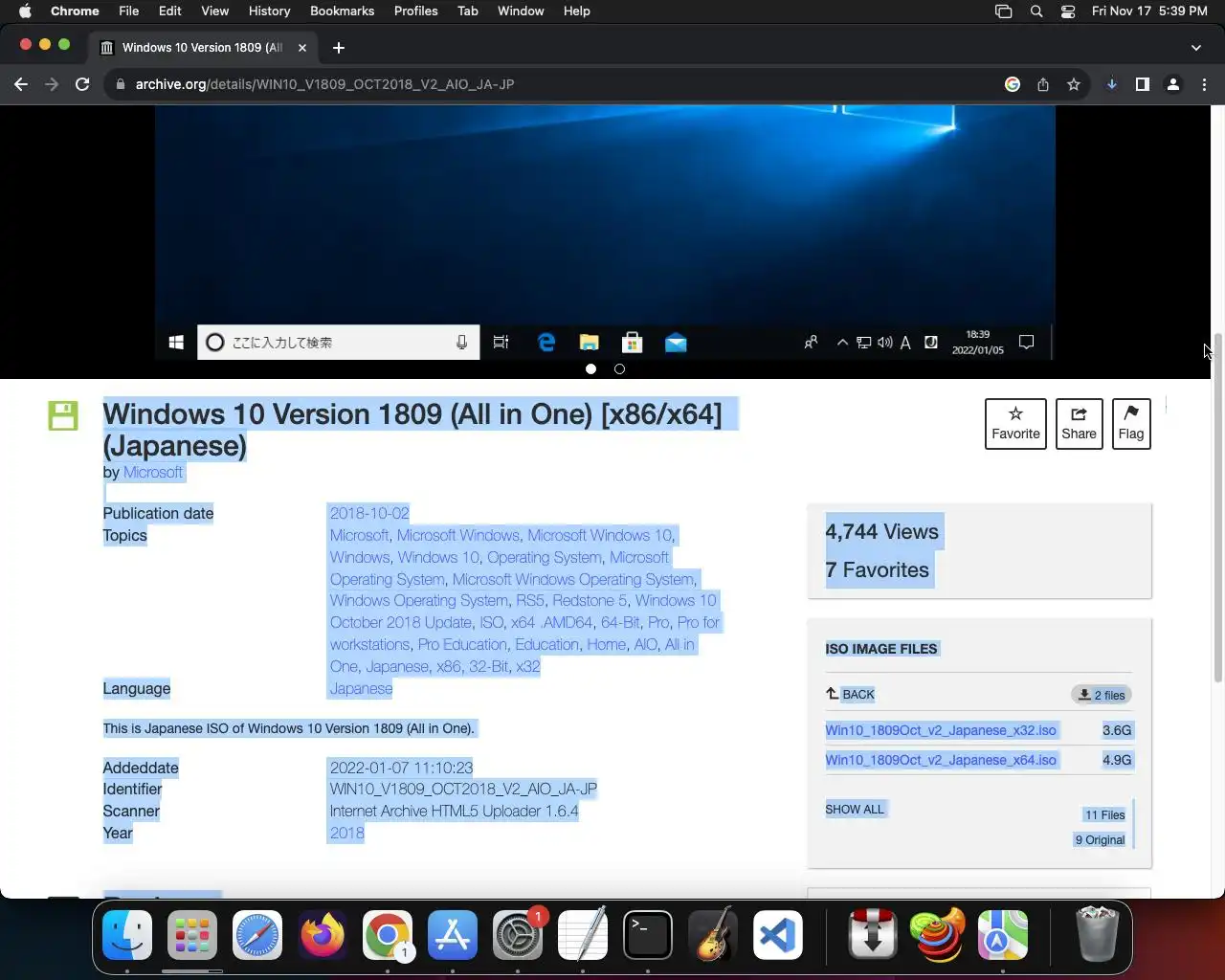The width and height of the screenshot is (1225, 980).
Task: Open the View menu
Action: pyautogui.click(x=214, y=11)
